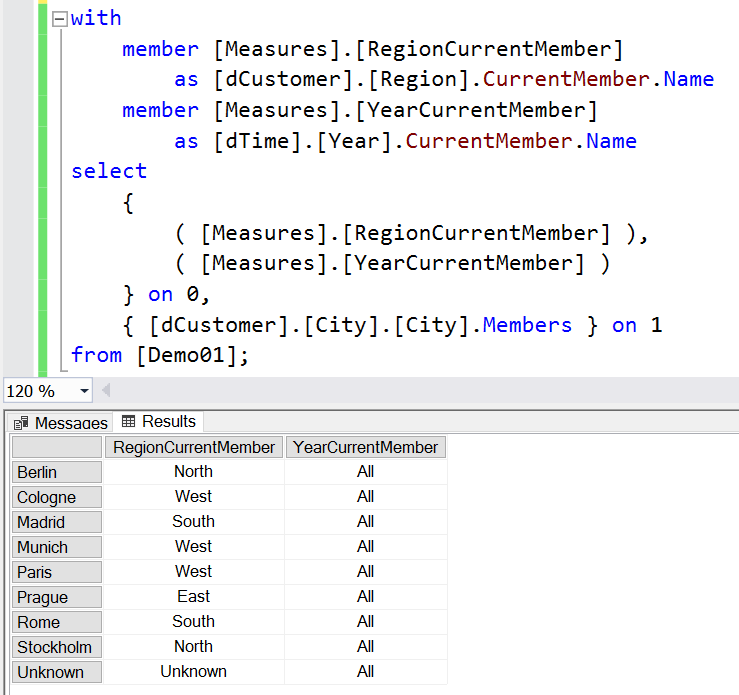Select the Cologne row header
739x695 pixels.
(x=57, y=497)
